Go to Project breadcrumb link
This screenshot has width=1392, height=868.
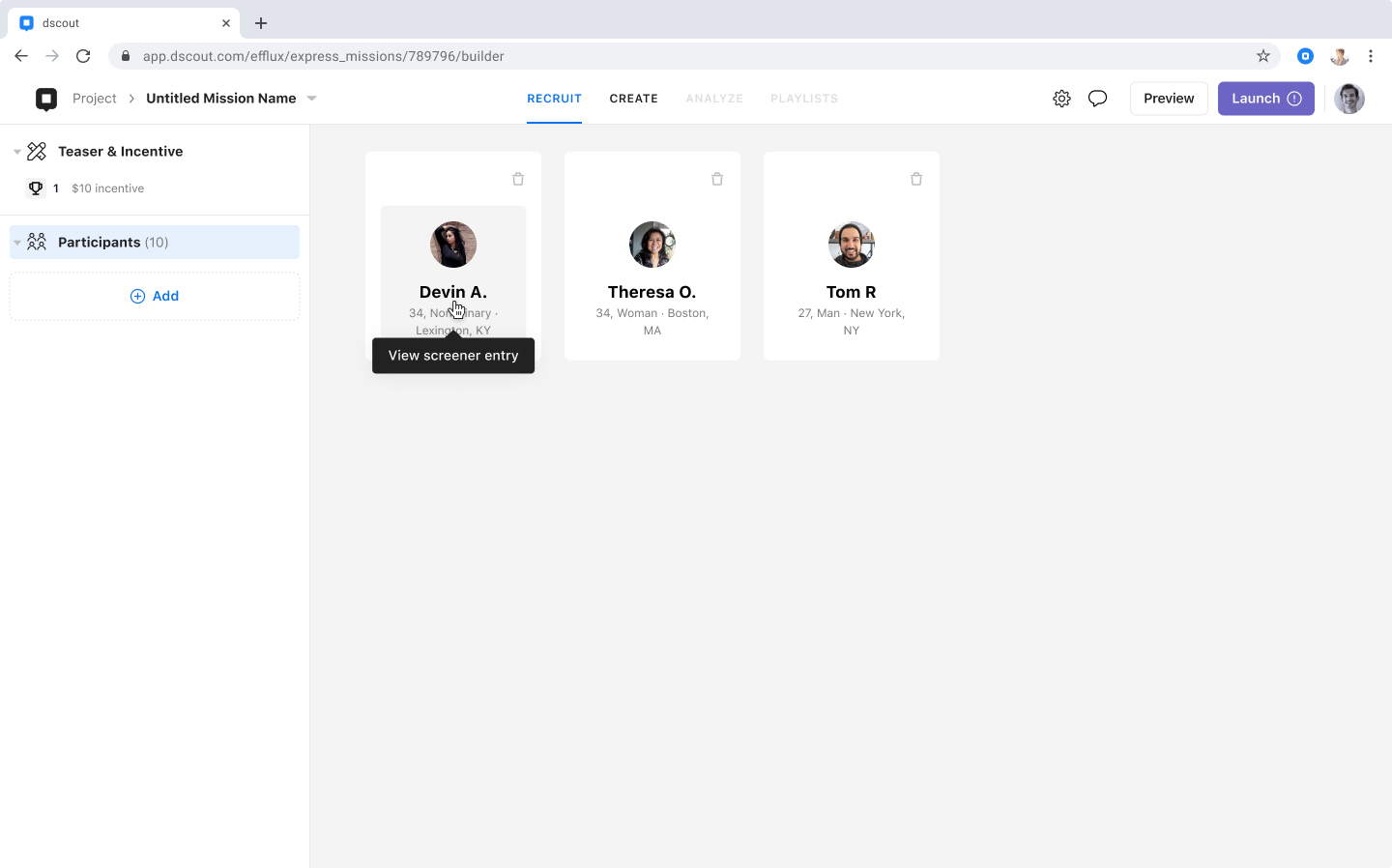click(94, 99)
